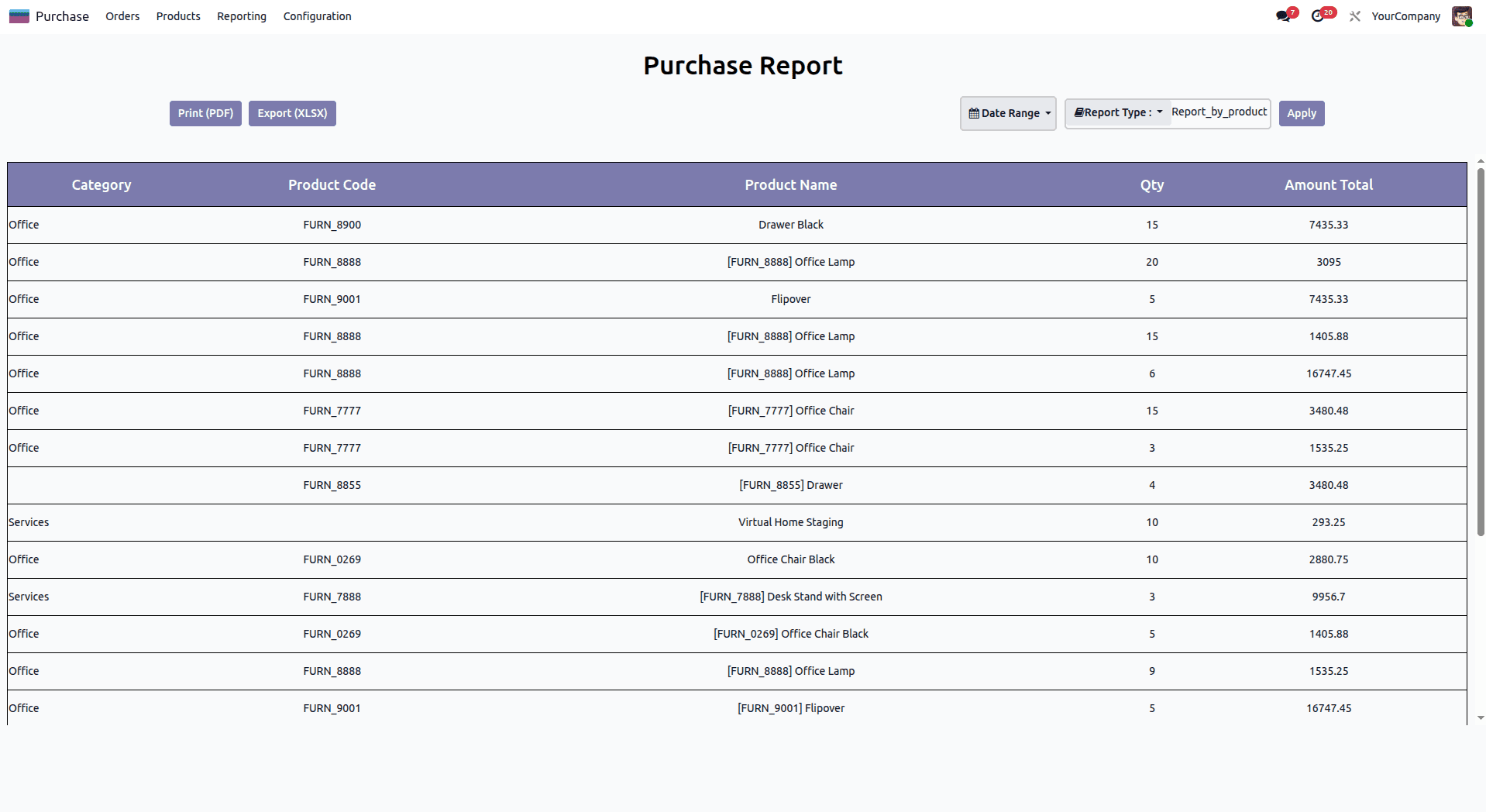Viewport: 1486px width, 812px height.
Task: Open the Configuration menu
Action: pos(316,15)
